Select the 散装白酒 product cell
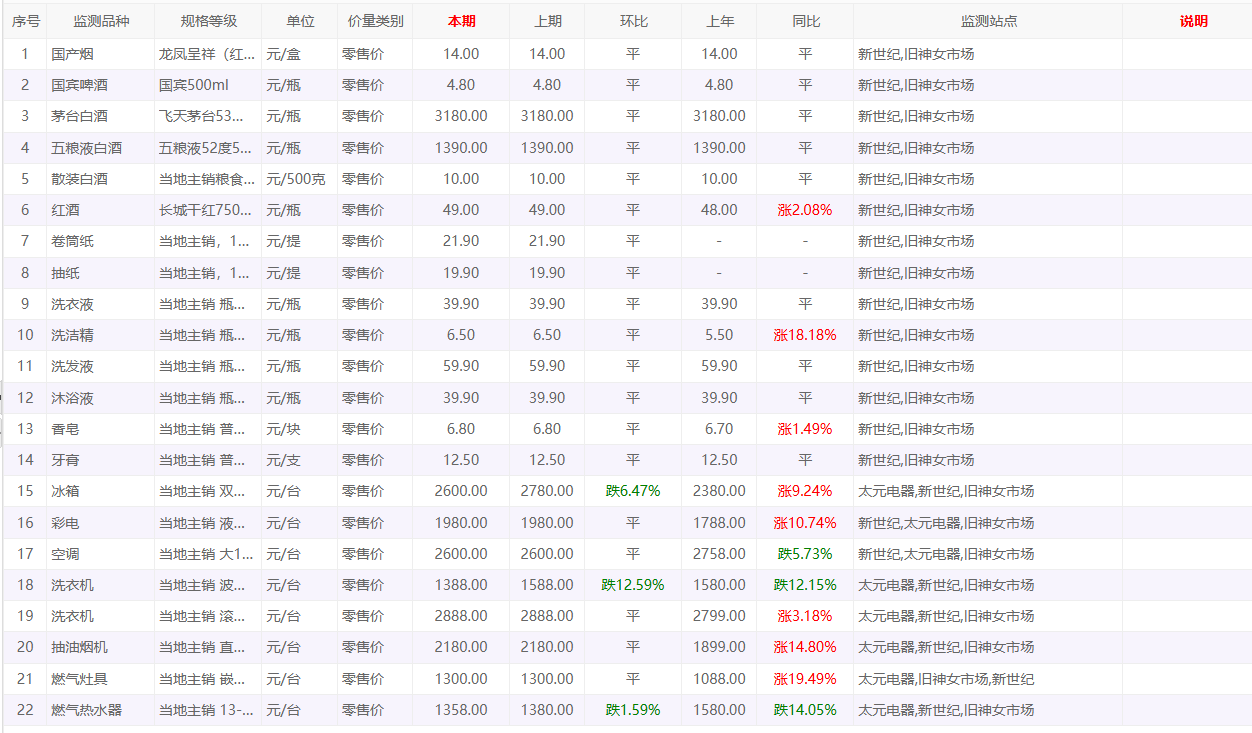The image size is (1252, 733). pyautogui.click(x=101, y=179)
